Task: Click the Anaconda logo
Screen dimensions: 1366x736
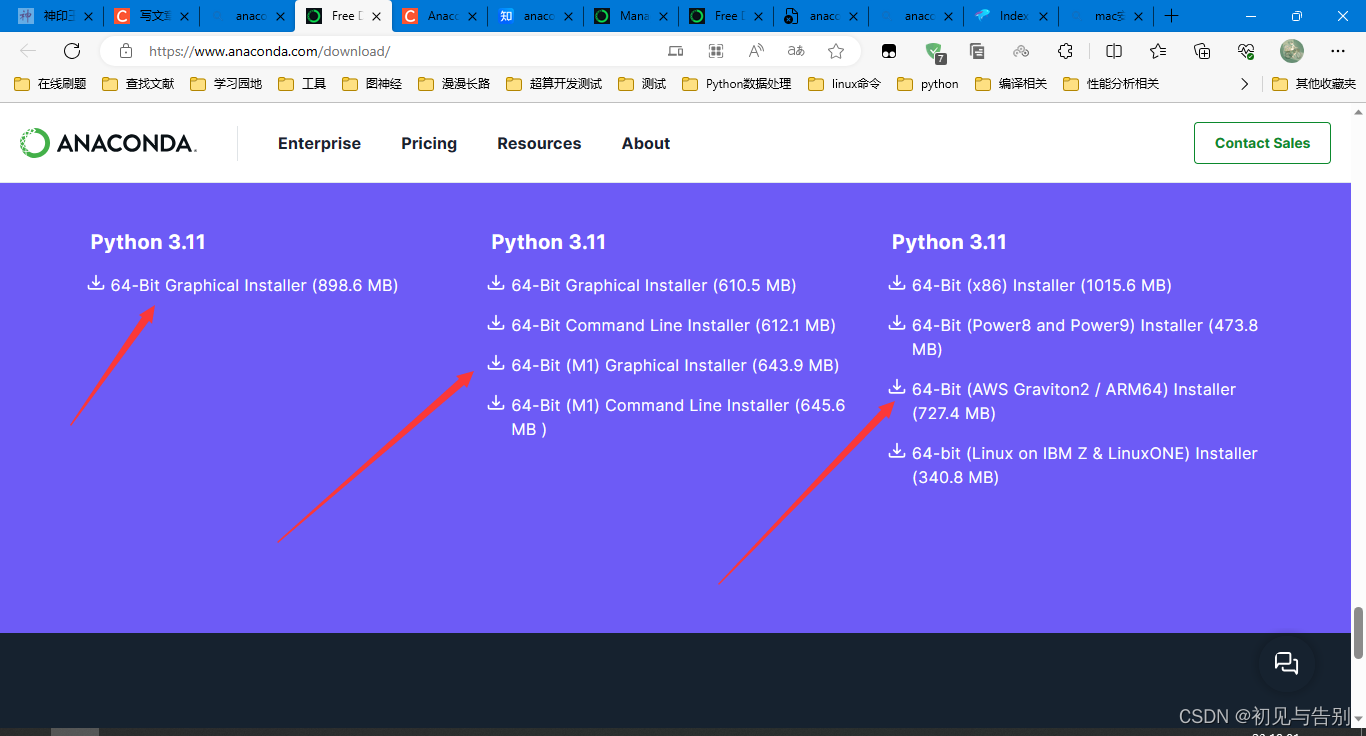Action: pyautogui.click(x=108, y=143)
